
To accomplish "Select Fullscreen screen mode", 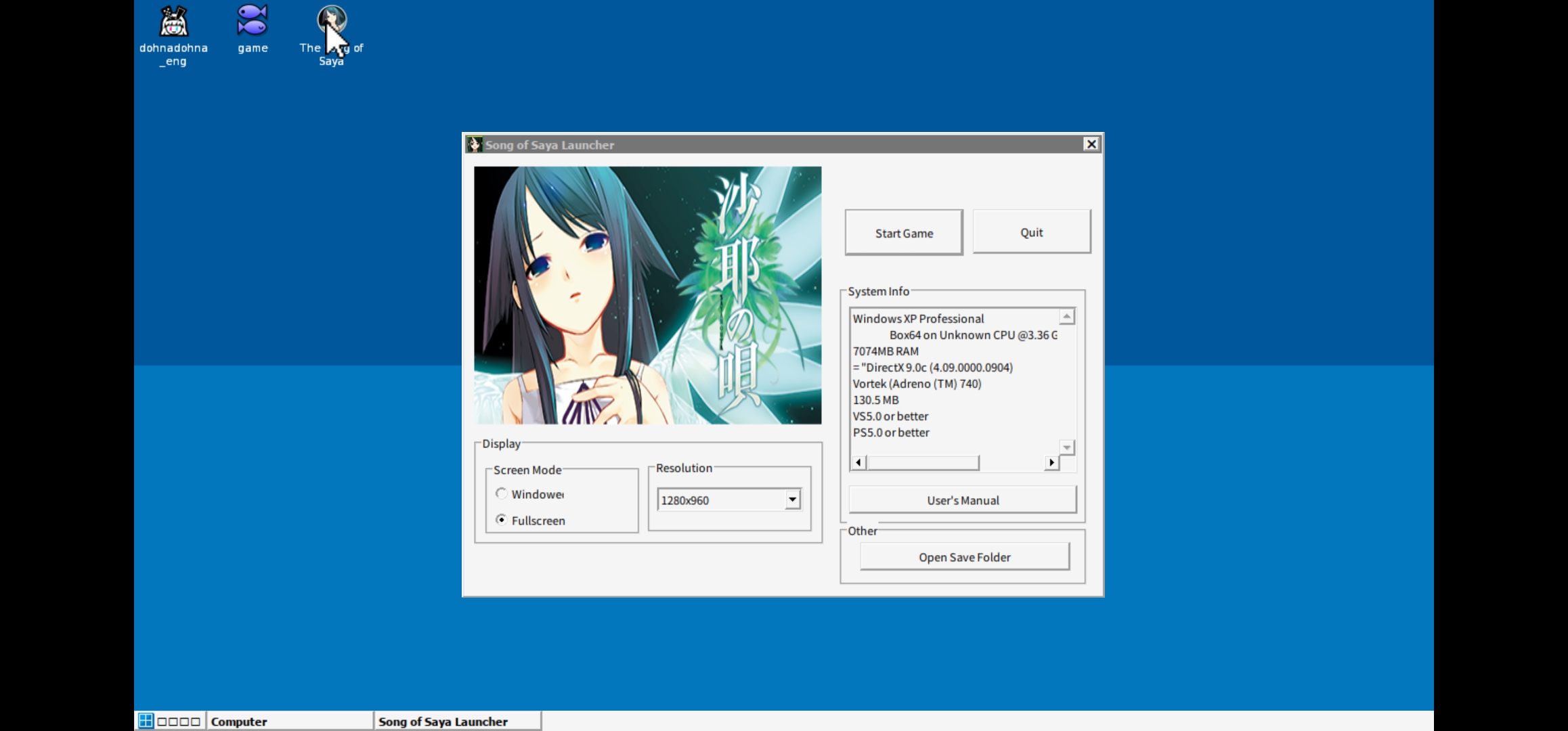I will 501,520.
